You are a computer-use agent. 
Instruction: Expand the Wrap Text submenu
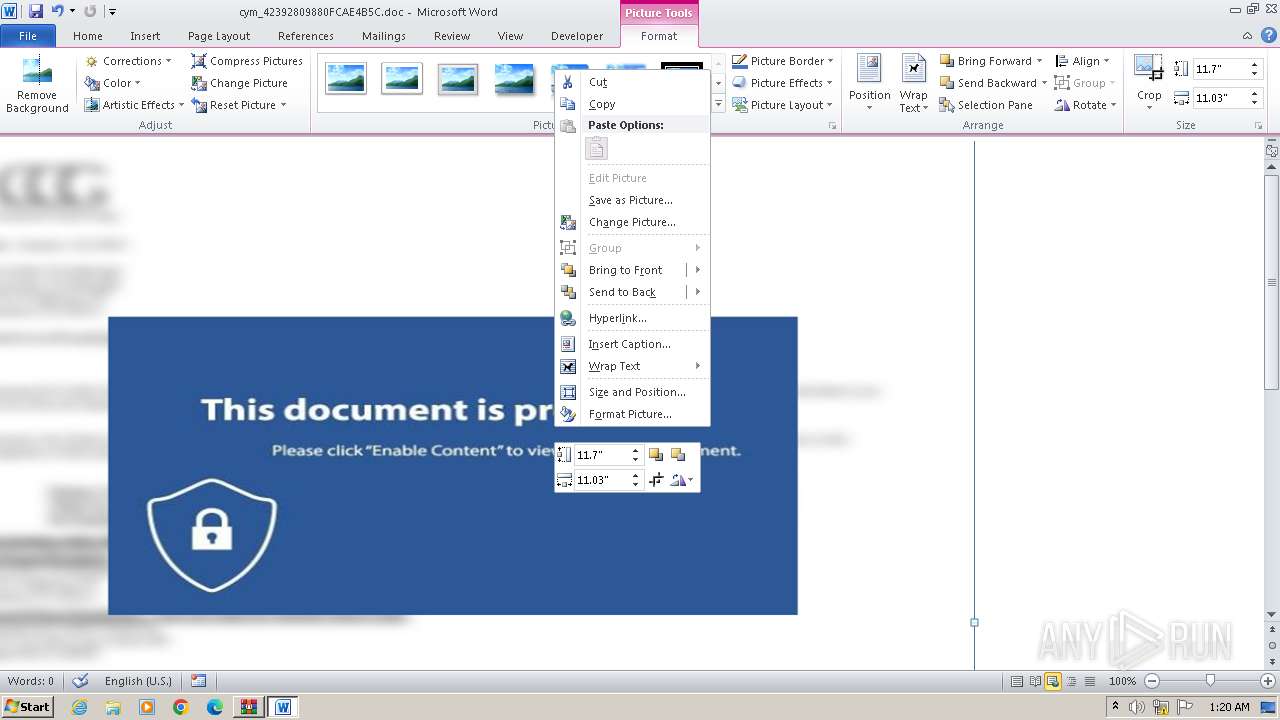(x=632, y=366)
